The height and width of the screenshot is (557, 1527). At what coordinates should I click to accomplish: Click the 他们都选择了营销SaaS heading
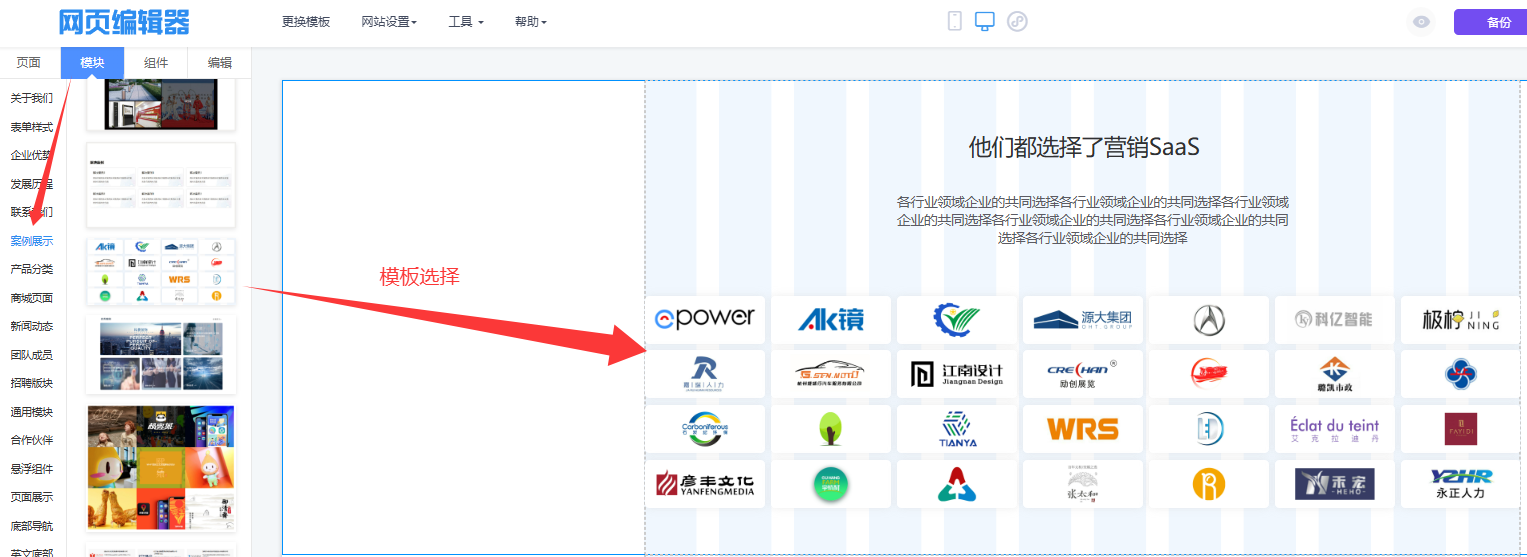[1084, 148]
